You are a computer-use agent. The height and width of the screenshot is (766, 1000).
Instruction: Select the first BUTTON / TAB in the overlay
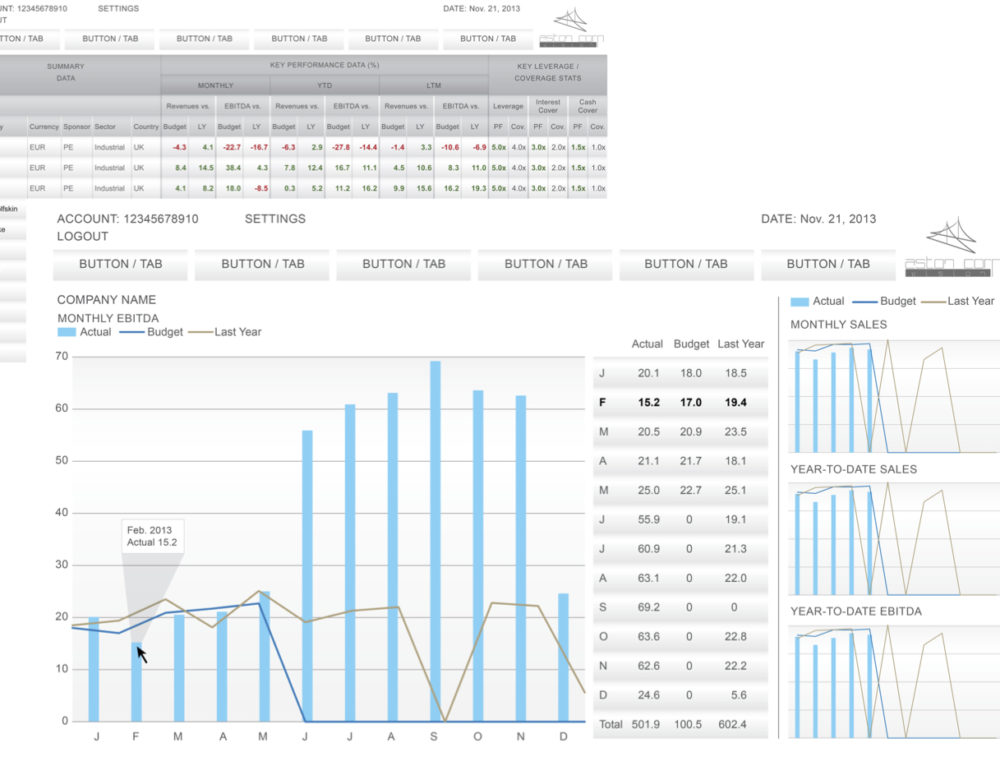pos(120,264)
